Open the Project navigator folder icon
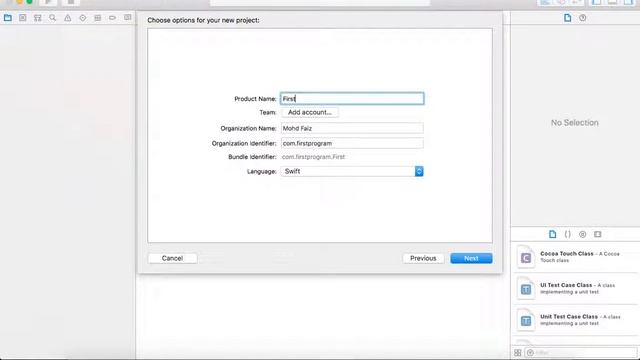640x360 pixels. [8, 18]
